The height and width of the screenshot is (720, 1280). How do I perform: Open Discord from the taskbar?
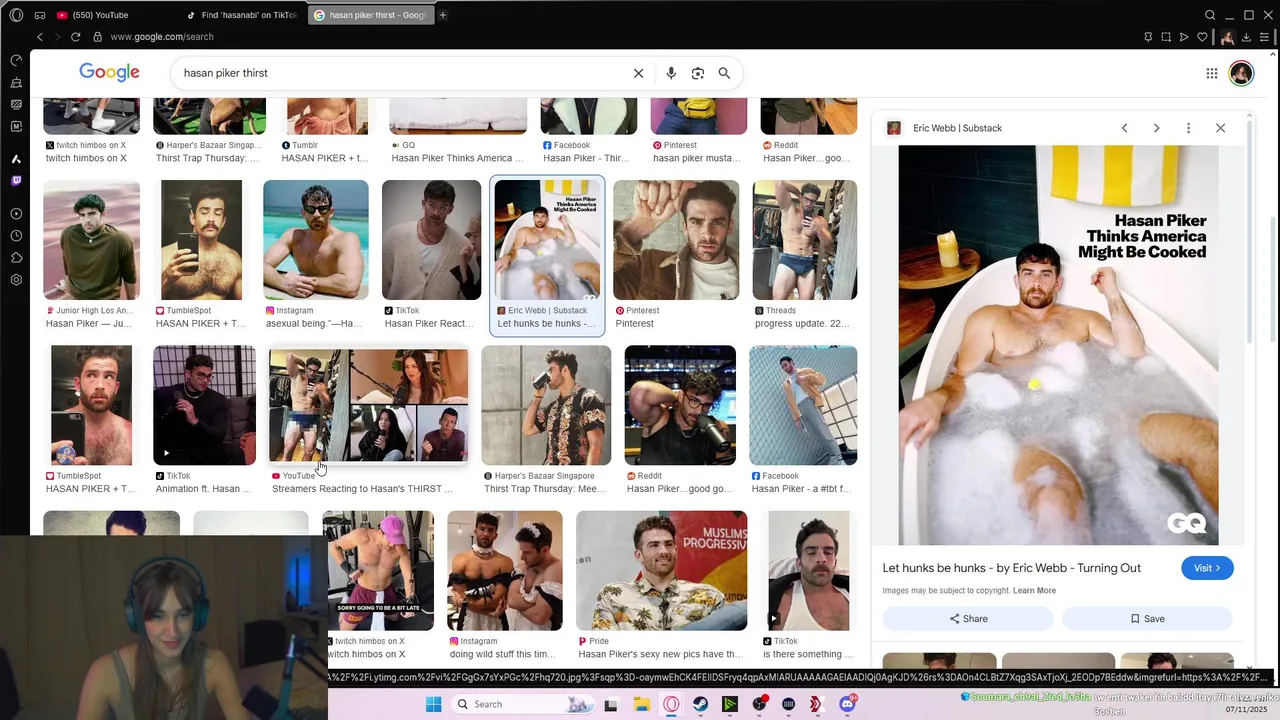pos(847,704)
